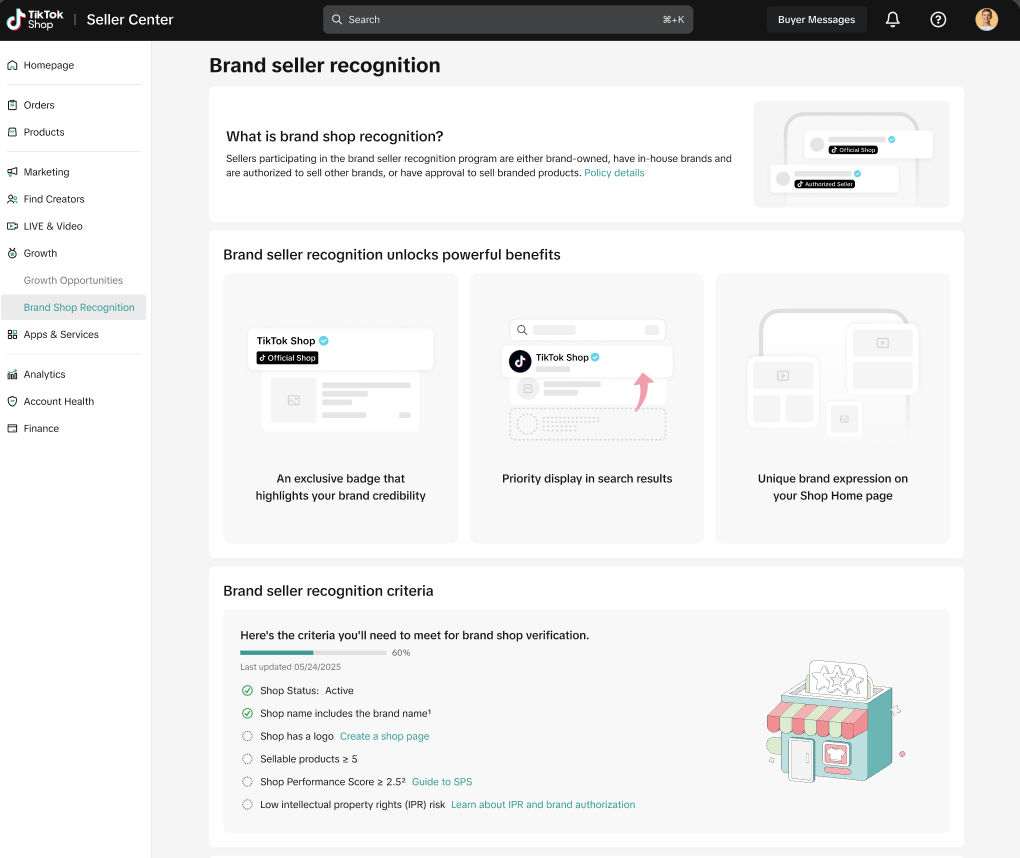Click the Marketing megaphone icon
The height and width of the screenshot is (858, 1020).
click(12, 172)
